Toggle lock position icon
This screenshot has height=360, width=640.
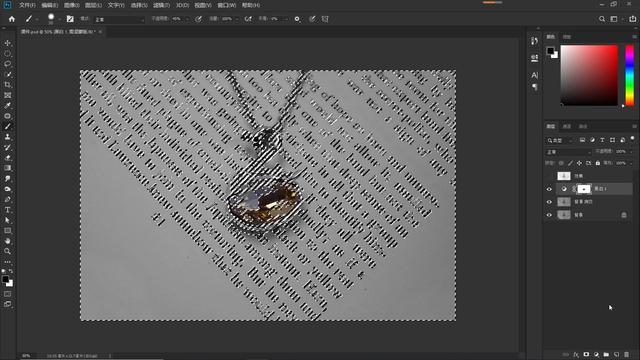pyautogui.click(x=579, y=163)
